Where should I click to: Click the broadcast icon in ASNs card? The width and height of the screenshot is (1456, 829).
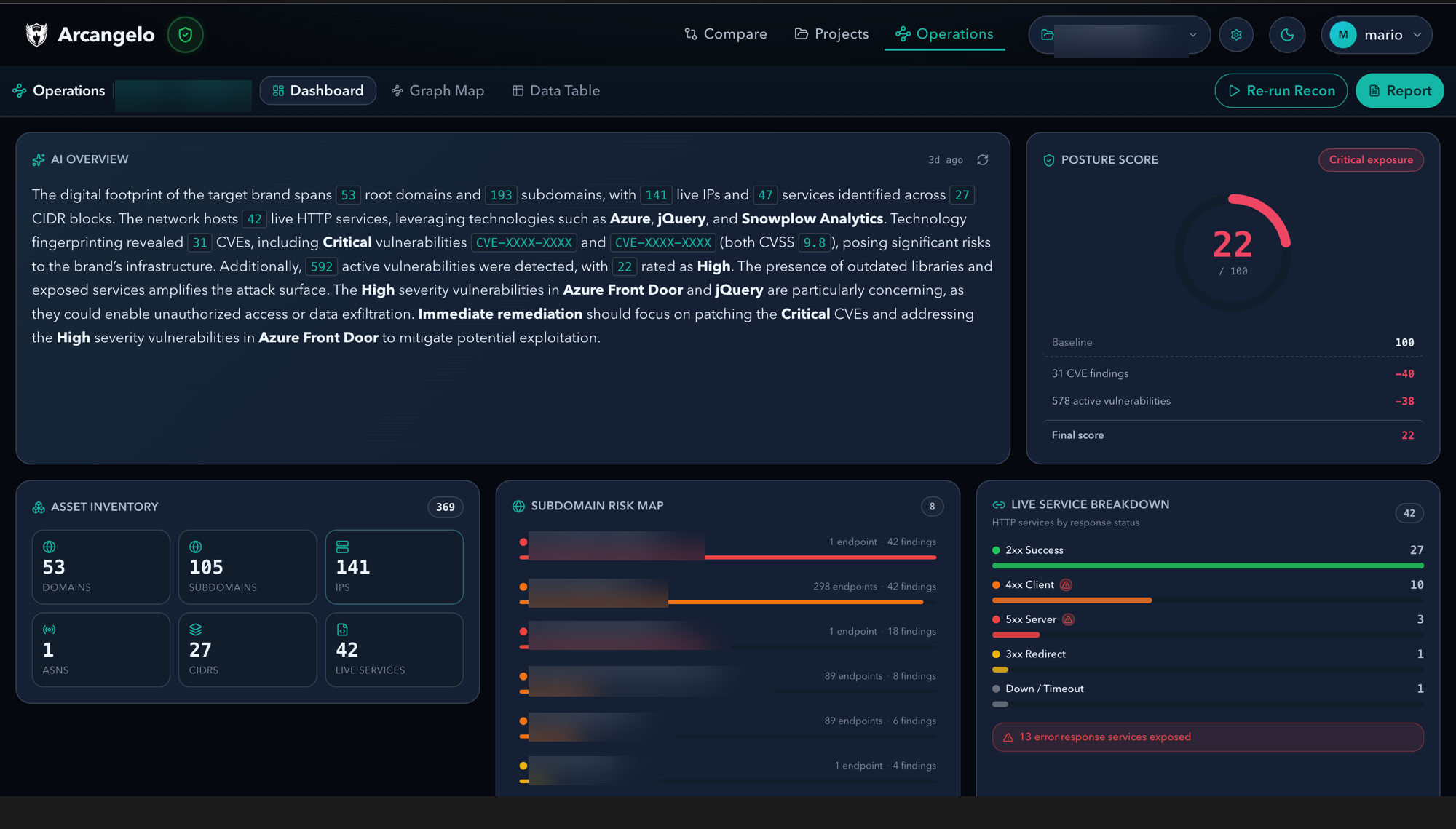click(50, 630)
